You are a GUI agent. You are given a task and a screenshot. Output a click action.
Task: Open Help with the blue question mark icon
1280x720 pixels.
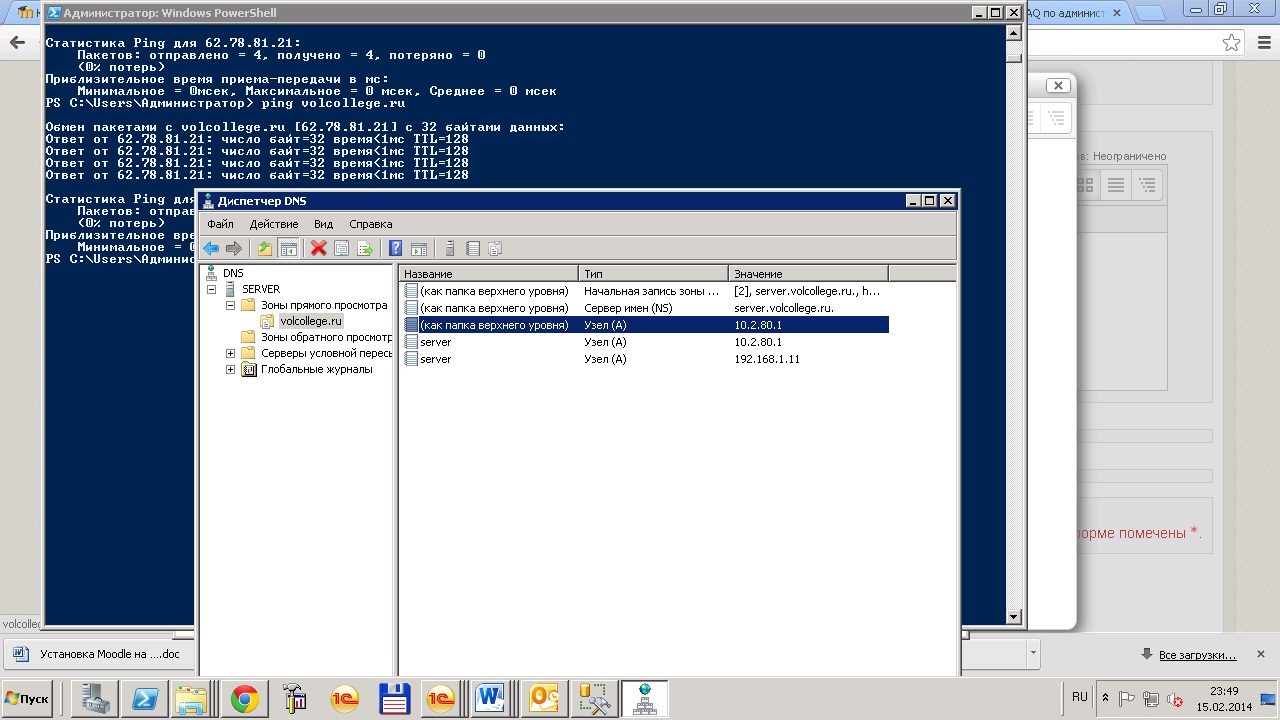[396, 249]
